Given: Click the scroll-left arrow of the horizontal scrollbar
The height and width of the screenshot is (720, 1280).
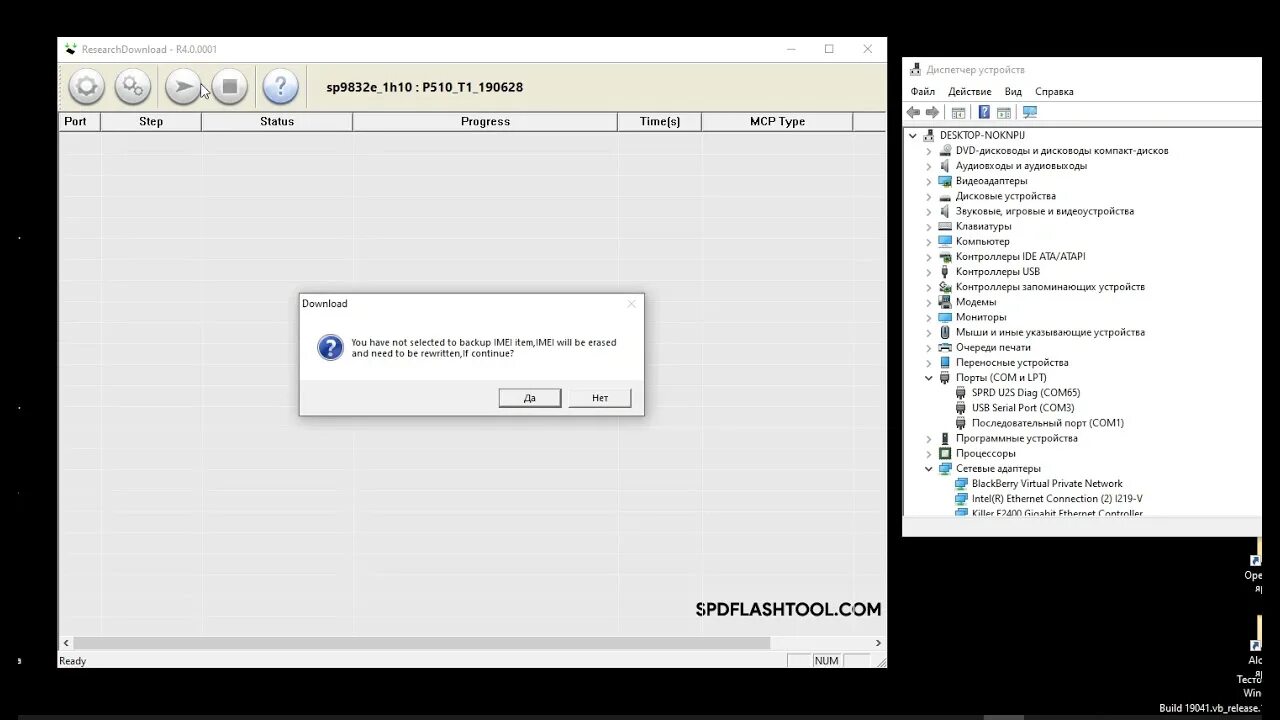Looking at the screenshot, I should pyautogui.click(x=67, y=643).
